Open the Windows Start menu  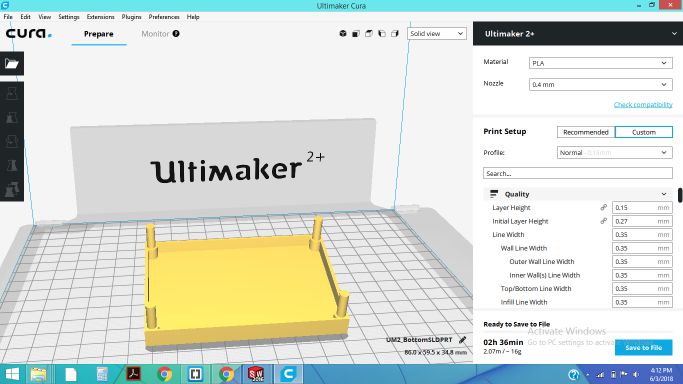[12, 374]
